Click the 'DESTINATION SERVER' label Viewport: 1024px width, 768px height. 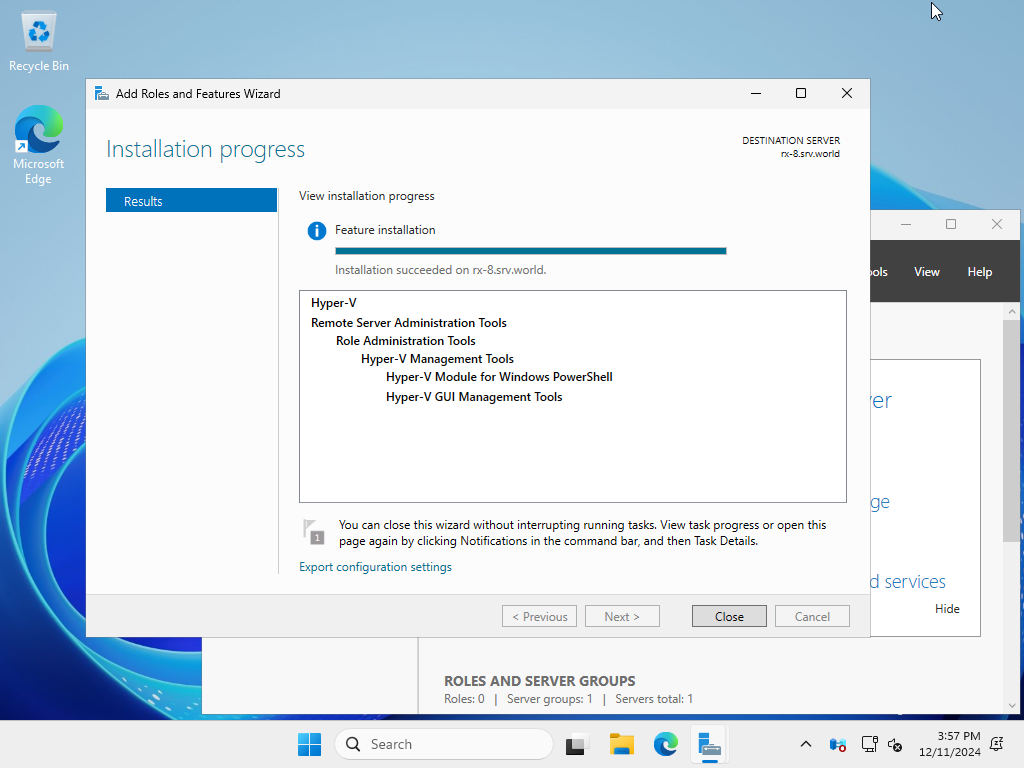(791, 140)
